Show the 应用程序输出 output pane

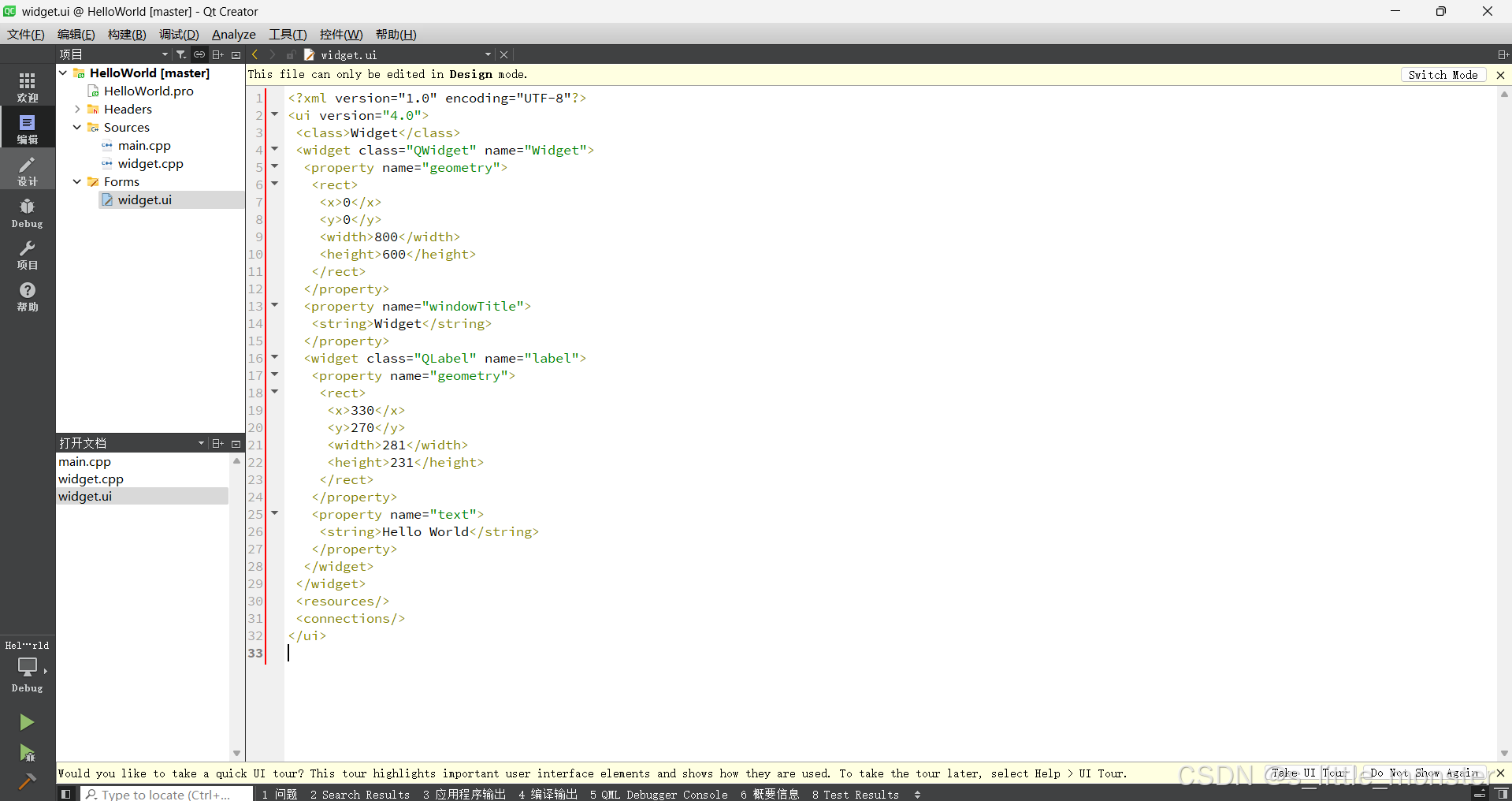tap(465, 794)
